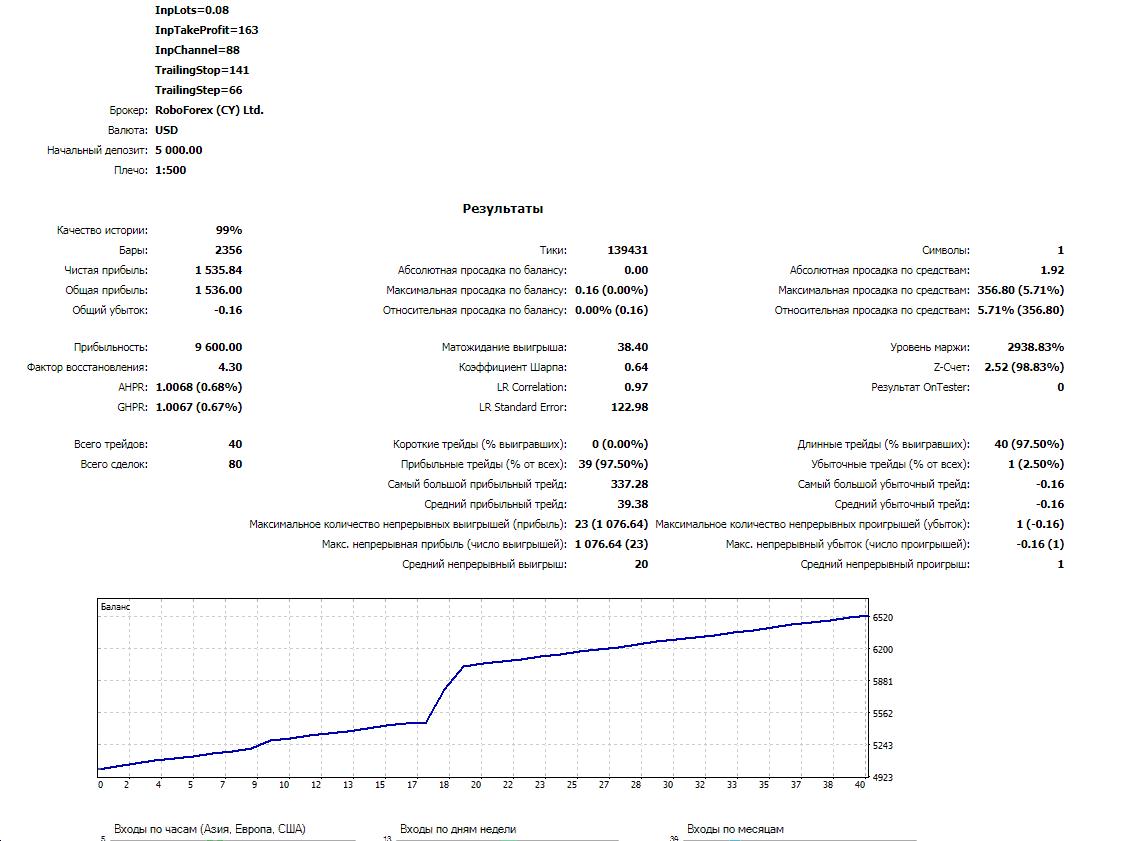Click the Коэффициент Шарпа value 0.64
Screen dimensions: 1123x841
click(636, 367)
